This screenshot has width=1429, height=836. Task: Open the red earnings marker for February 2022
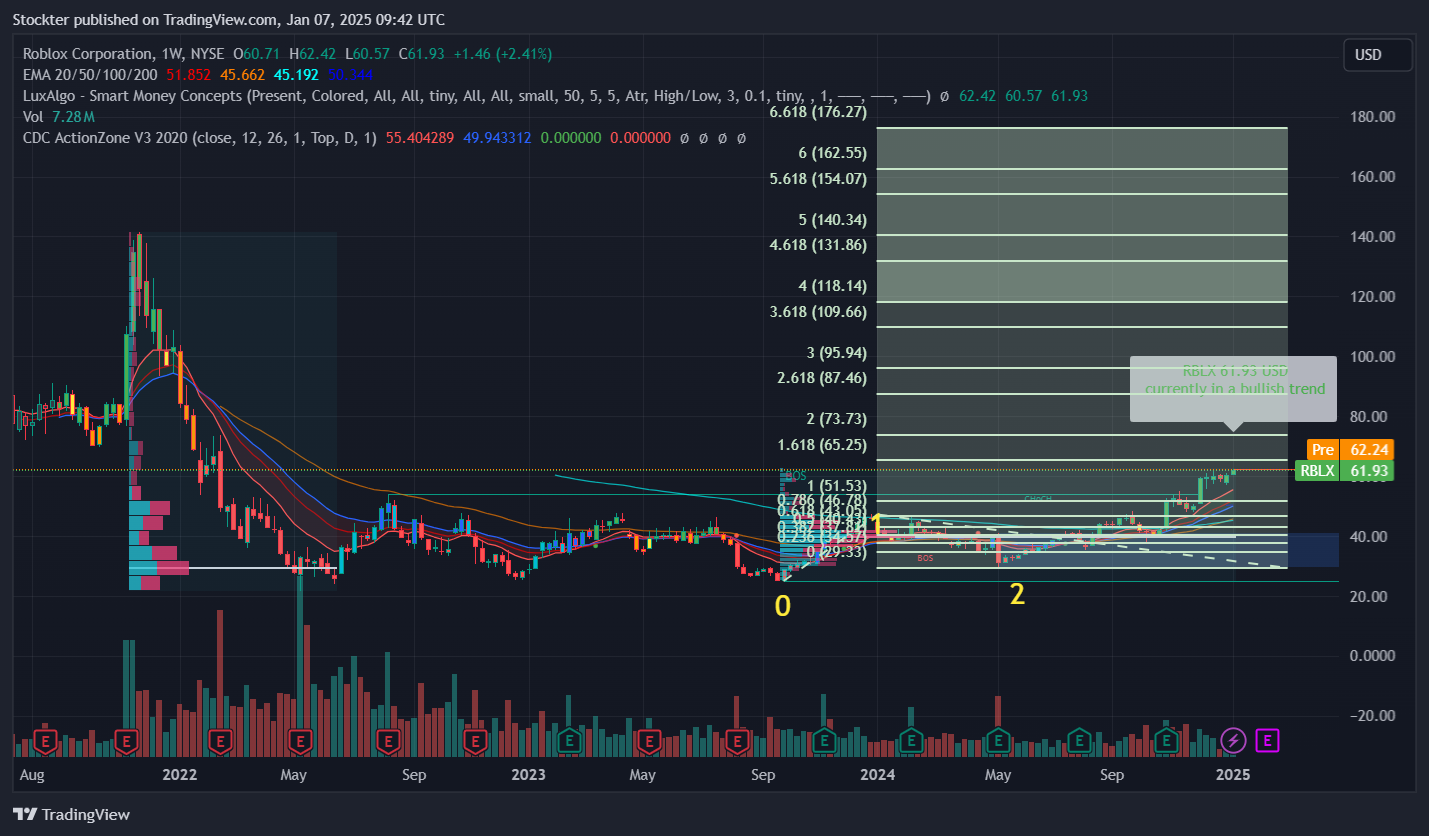[x=221, y=741]
